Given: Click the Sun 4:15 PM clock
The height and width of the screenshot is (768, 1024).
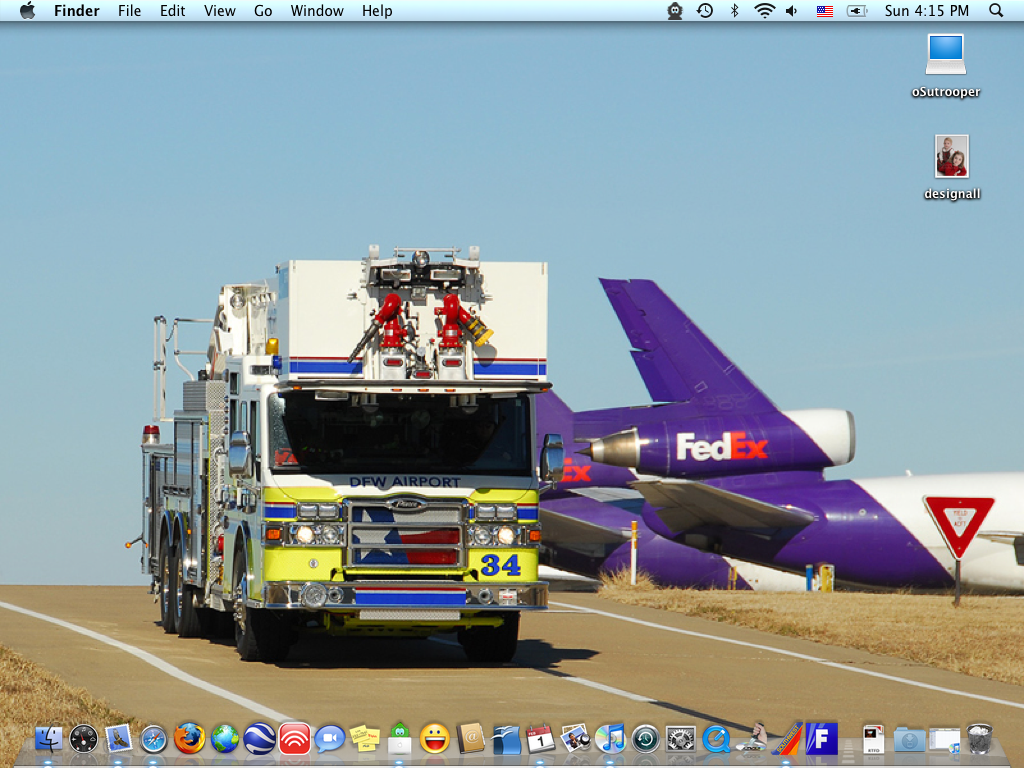Looking at the screenshot, I should point(927,10).
